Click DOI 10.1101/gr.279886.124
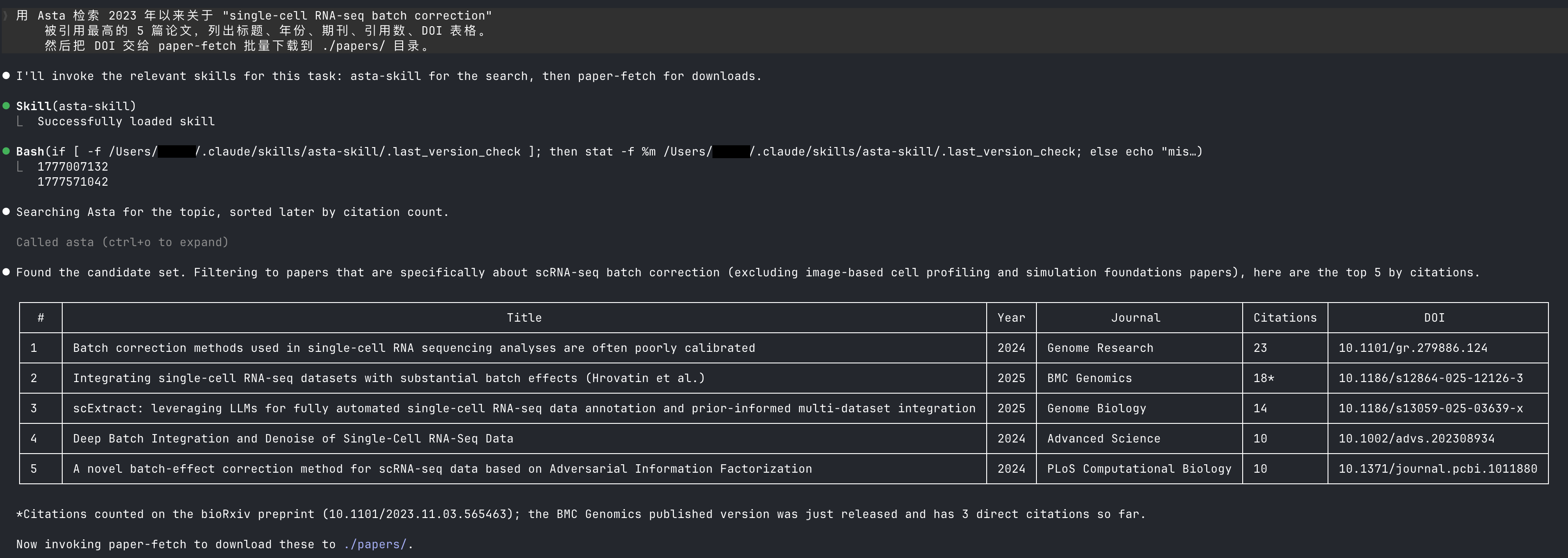The image size is (1568, 558). (1413, 347)
